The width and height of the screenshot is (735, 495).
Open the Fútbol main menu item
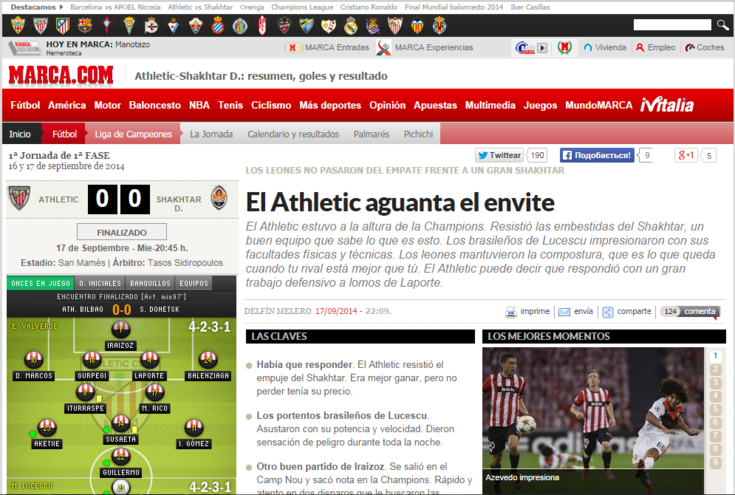(x=25, y=105)
